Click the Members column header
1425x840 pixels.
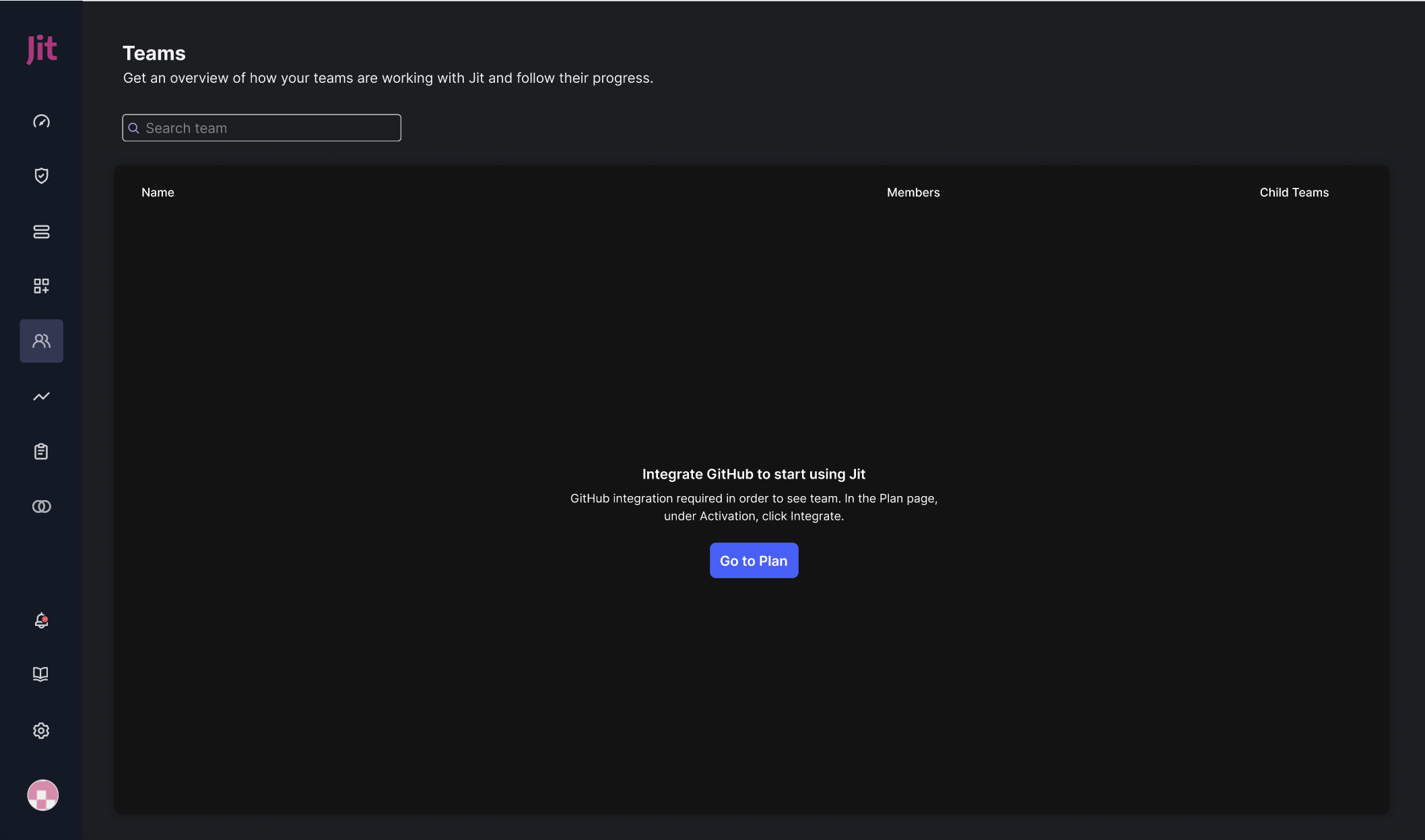(913, 193)
